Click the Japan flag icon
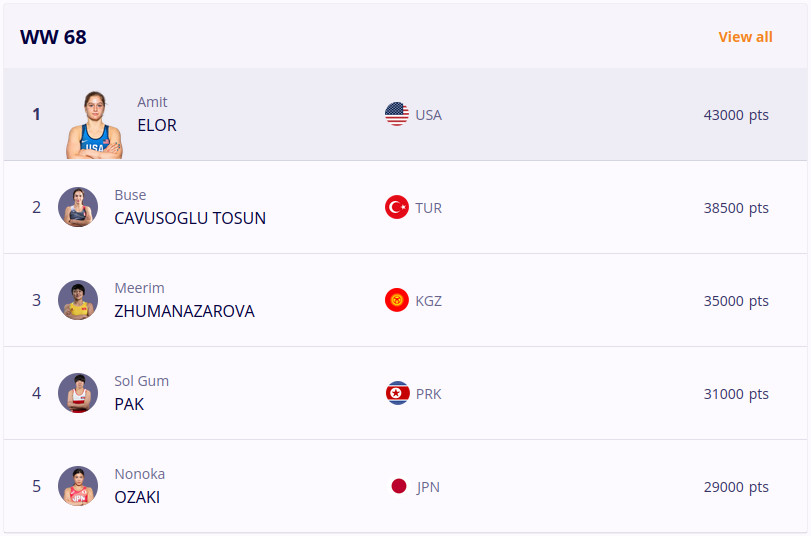Viewport: 811px width, 536px height. click(x=398, y=486)
